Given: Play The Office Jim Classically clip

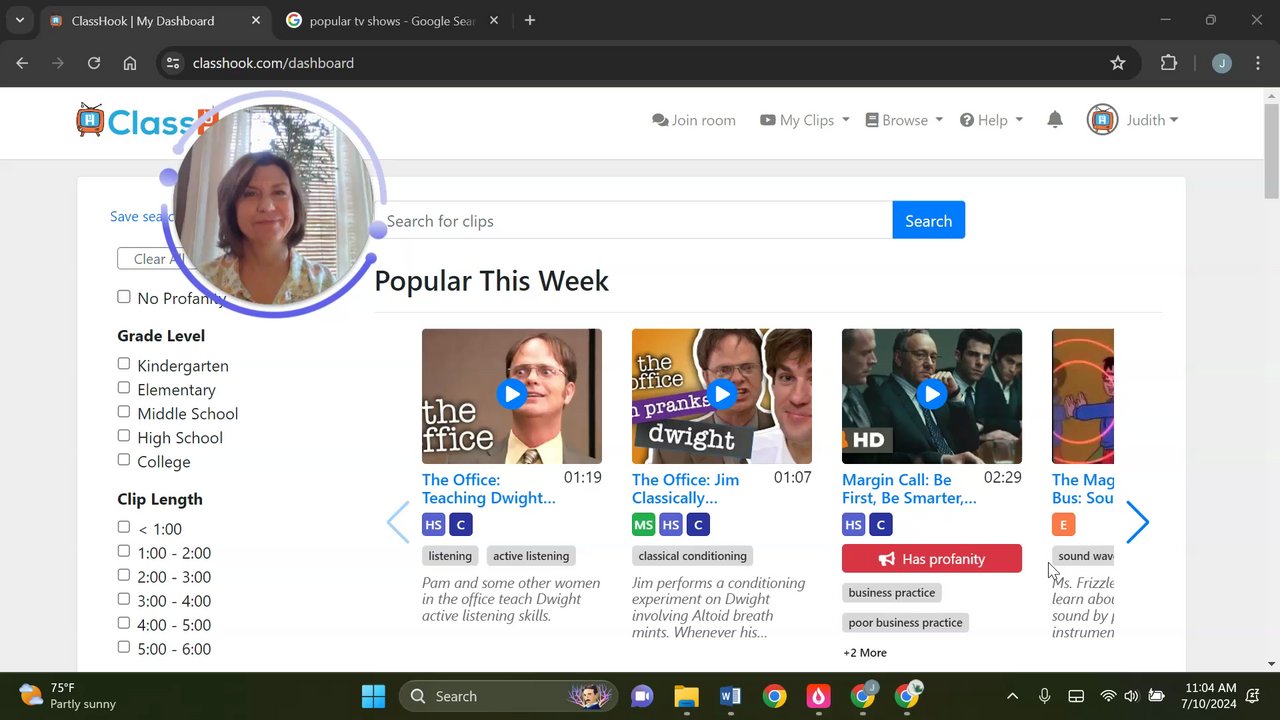Looking at the screenshot, I should (x=722, y=394).
